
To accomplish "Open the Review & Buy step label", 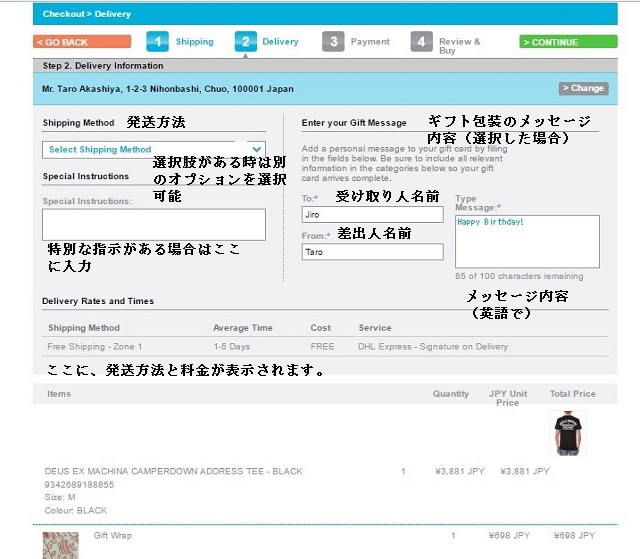I will click(460, 46).
